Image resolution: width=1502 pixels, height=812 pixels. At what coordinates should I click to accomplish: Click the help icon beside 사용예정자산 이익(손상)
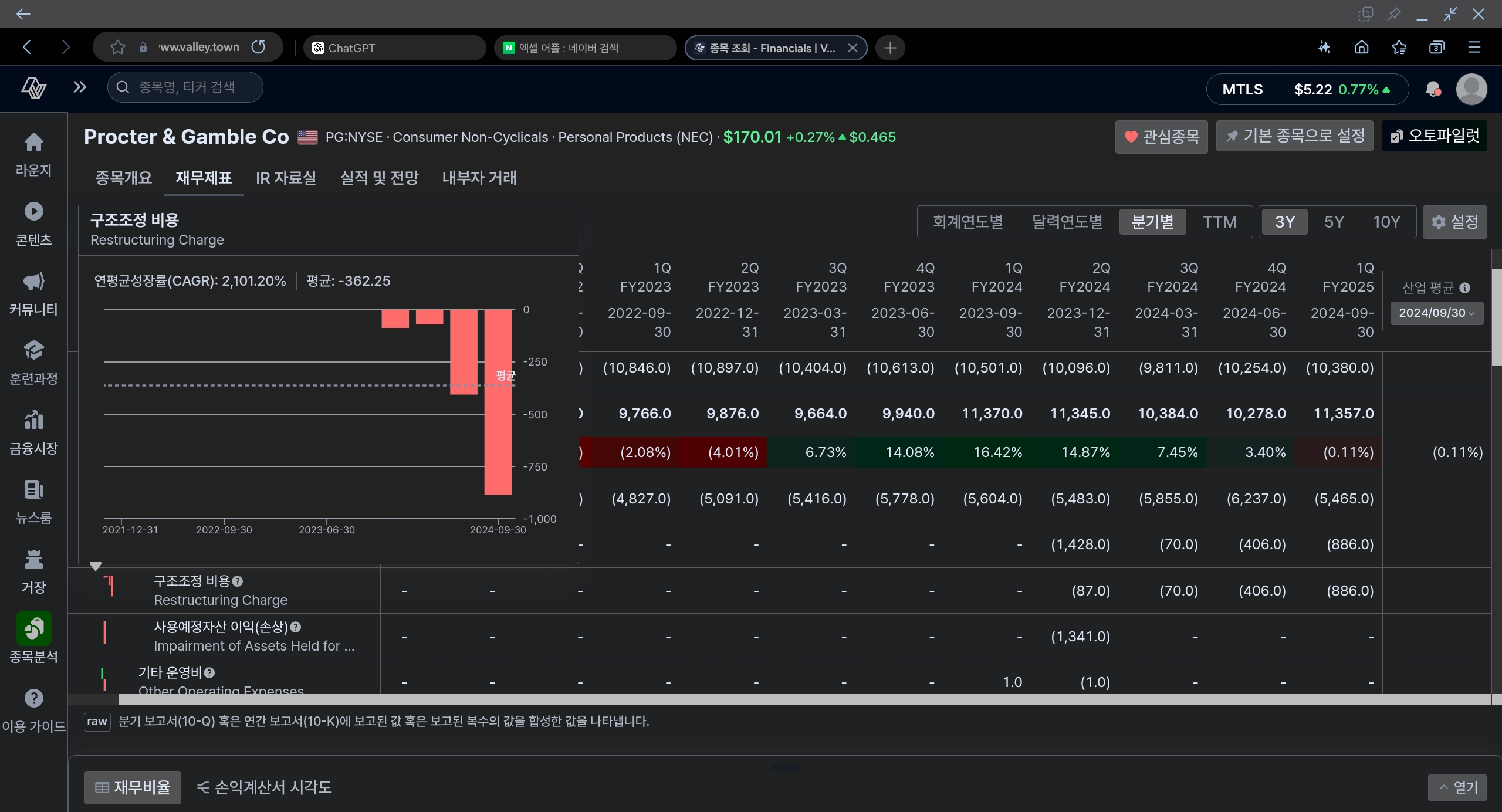[x=296, y=627]
